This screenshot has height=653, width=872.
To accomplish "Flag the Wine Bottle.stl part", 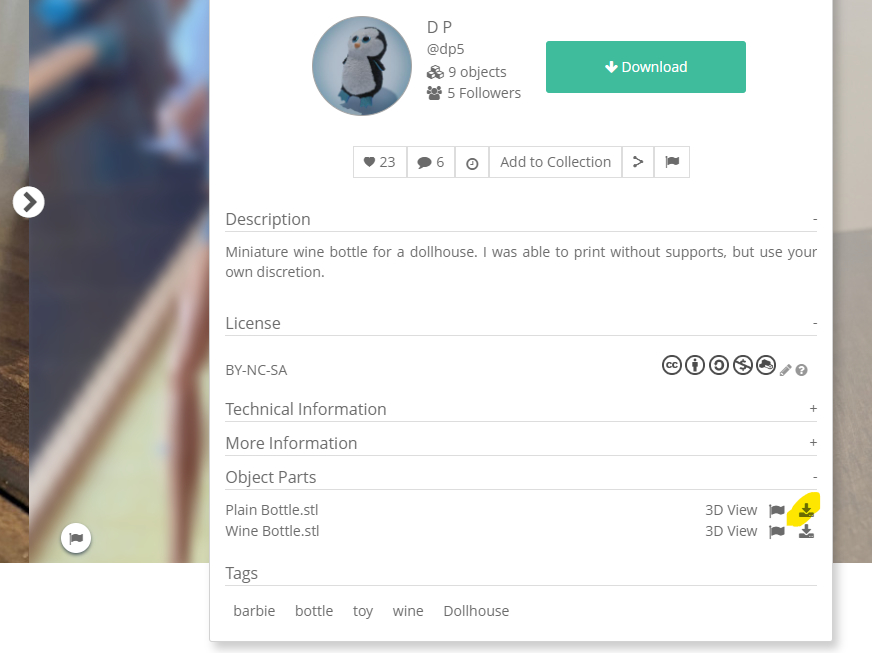I will click(x=776, y=532).
